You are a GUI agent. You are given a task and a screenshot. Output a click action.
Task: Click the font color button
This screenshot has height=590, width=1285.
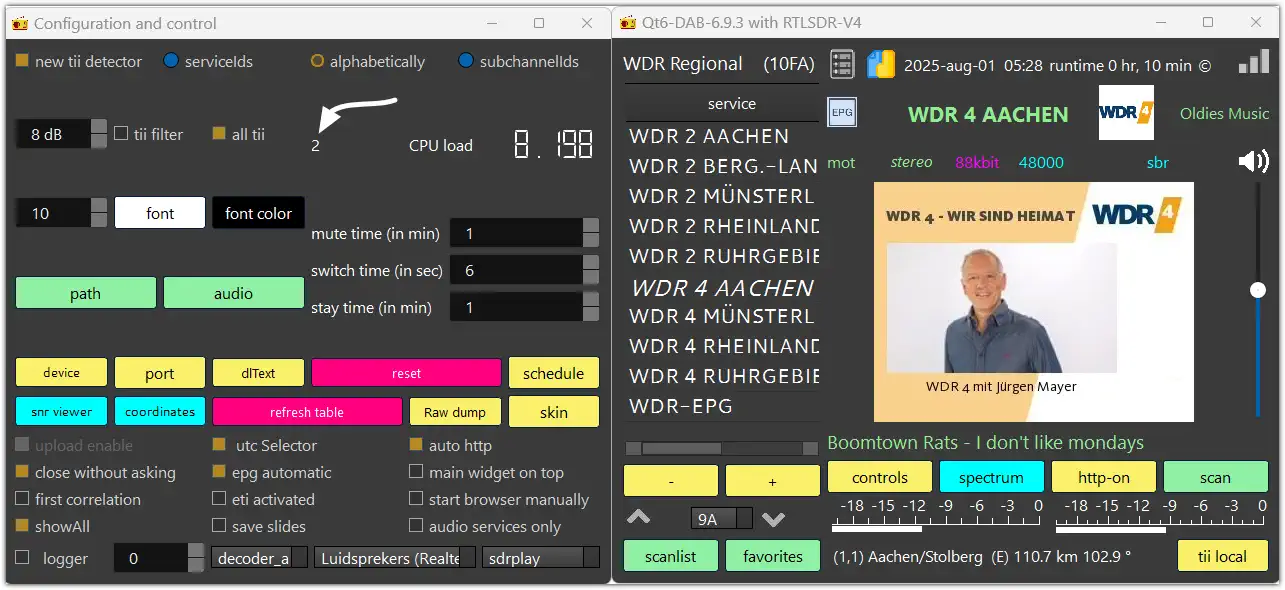tap(258, 213)
